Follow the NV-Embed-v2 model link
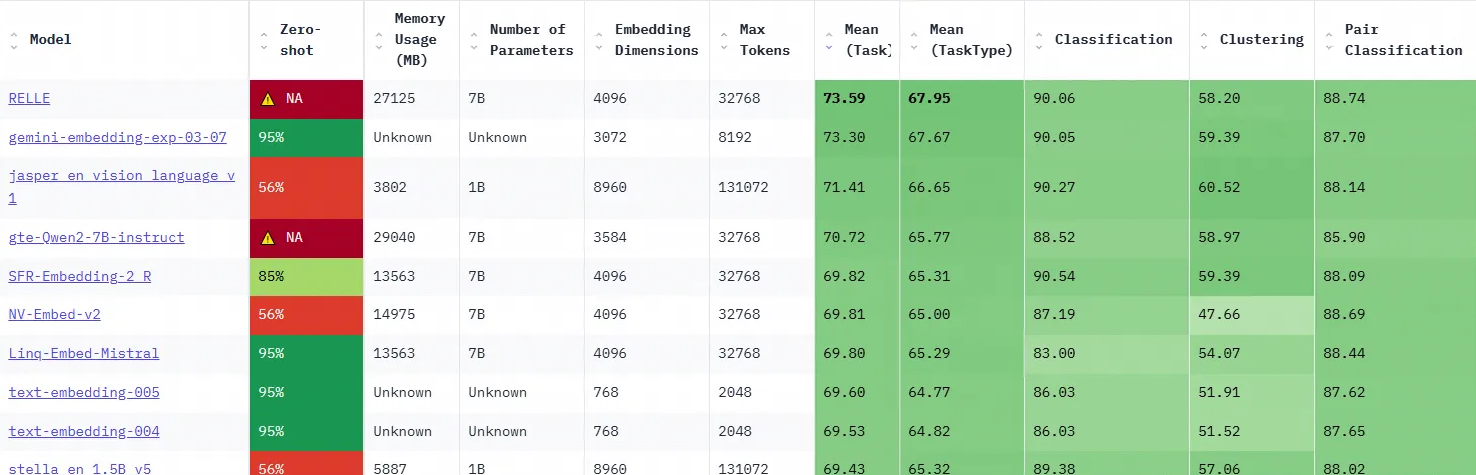The image size is (1476, 475). click(x=54, y=315)
